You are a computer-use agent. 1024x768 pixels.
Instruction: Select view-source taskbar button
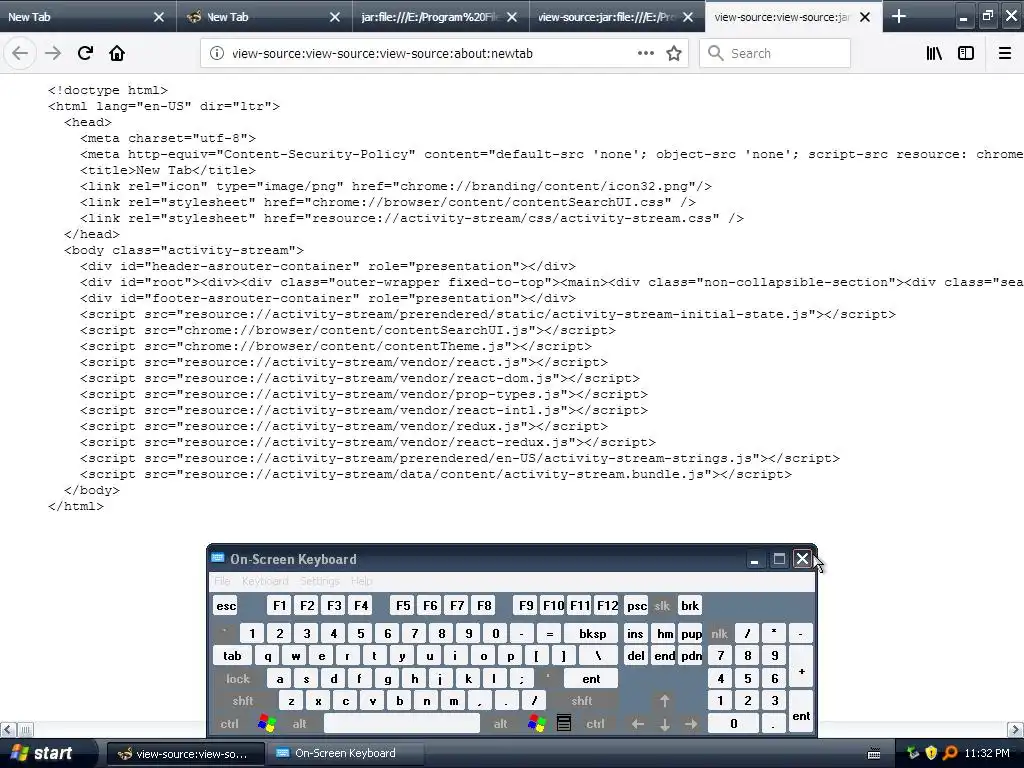[x=184, y=754]
